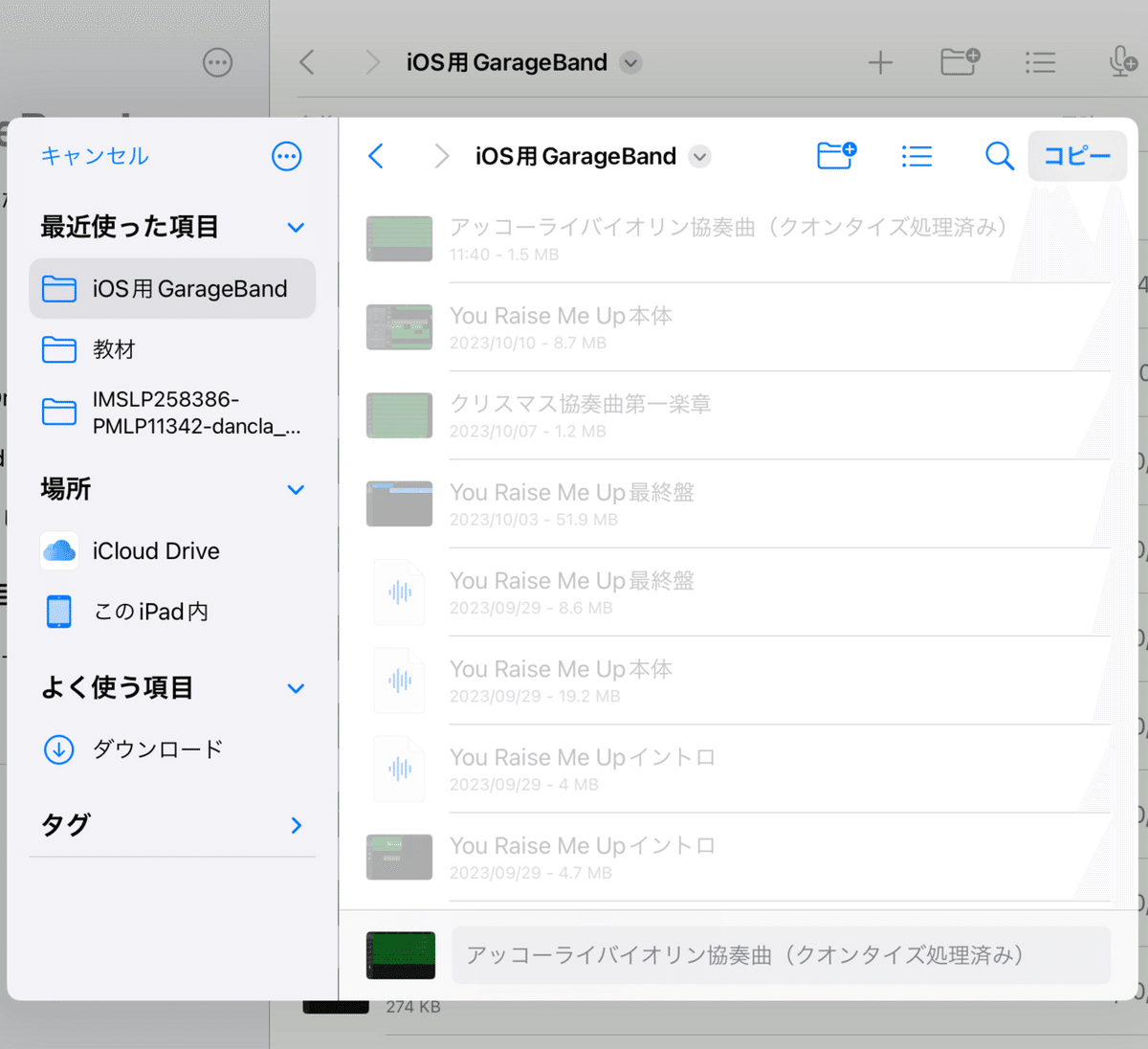Click microphone icon in background window
The height and width of the screenshot is (1049, 1148).
click(x=1122, y=62)
